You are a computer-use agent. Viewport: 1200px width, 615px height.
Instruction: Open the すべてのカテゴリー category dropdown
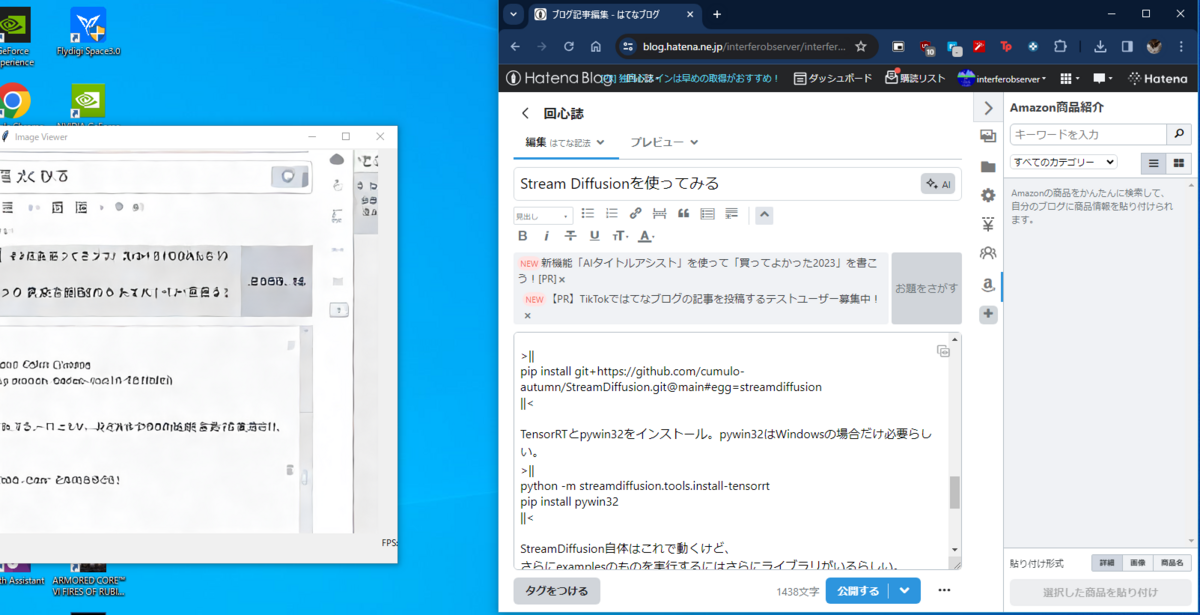coord(1062,162)
